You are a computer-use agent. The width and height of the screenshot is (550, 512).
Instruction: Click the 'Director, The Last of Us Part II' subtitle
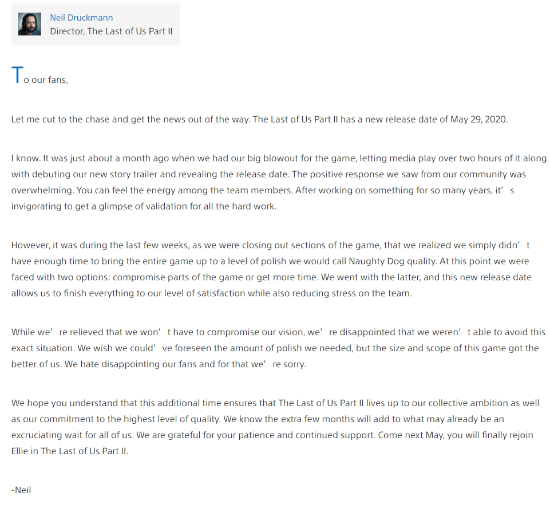pyautogui.click(x=111, y=32)
